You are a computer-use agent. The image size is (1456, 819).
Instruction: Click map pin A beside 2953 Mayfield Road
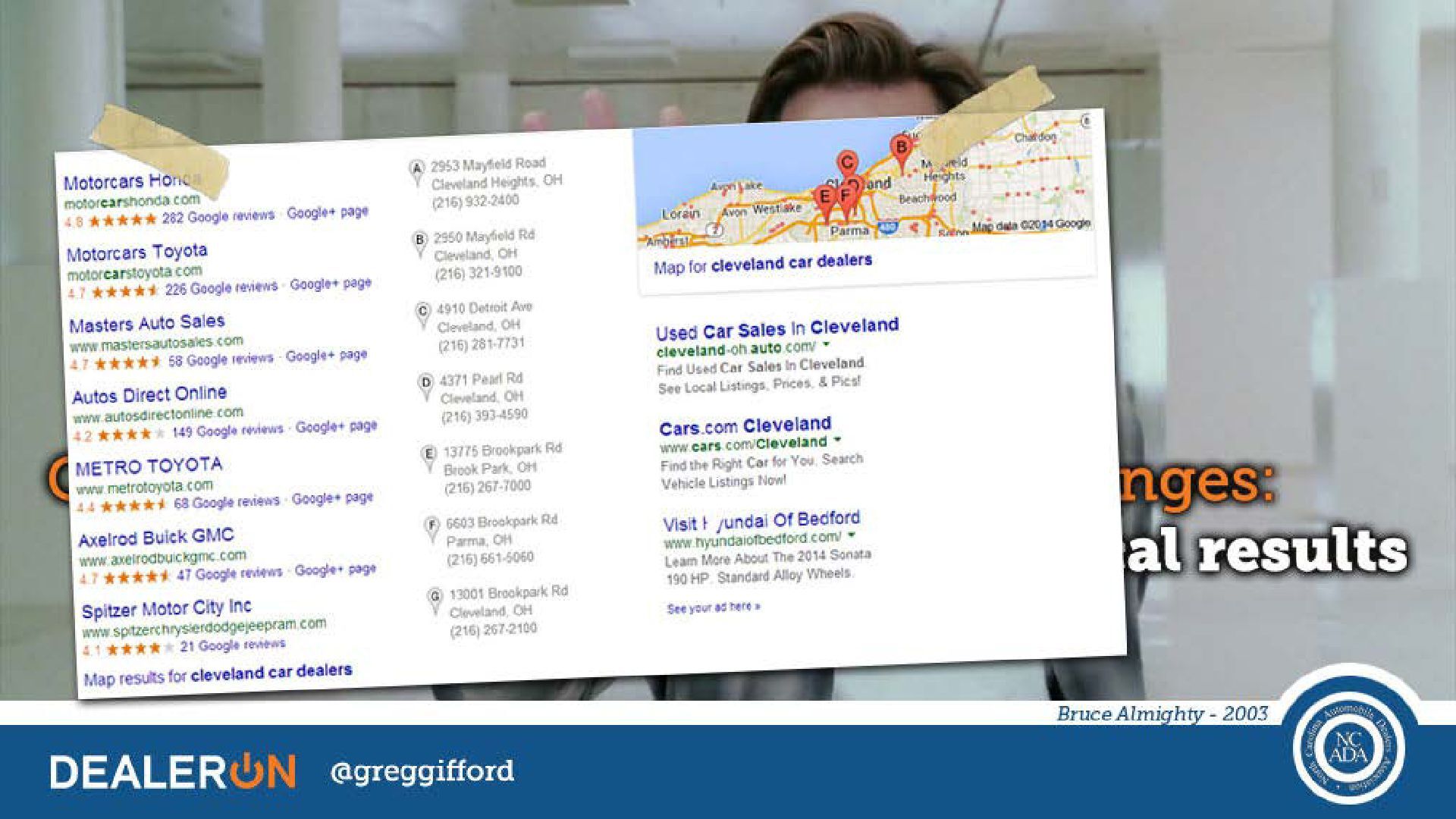[x=416, y=172]
